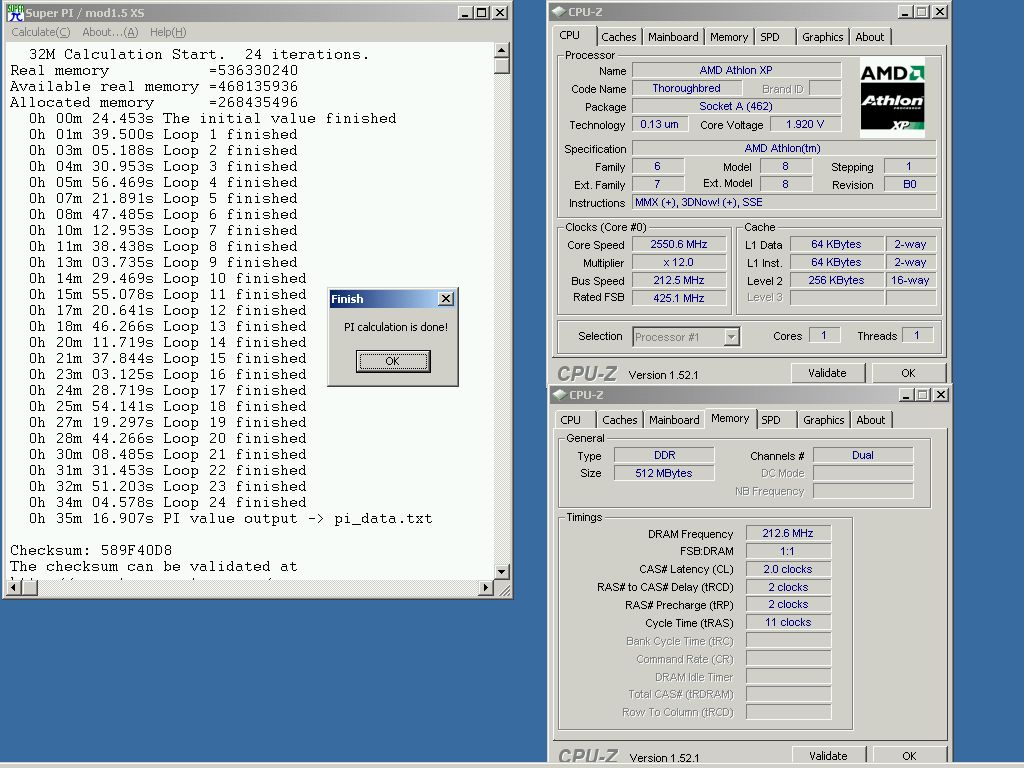Click the Level 2 256 KBytes value
The height and width of the screenshot is (768, 1024).
(837, 280)
